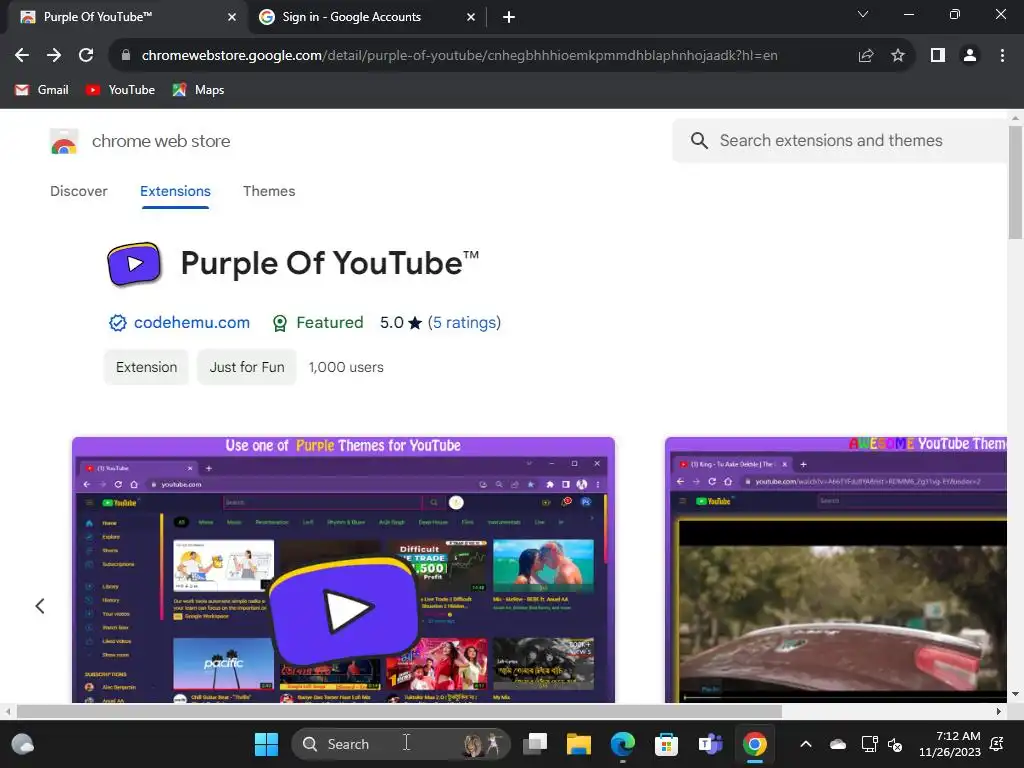The width and height of the screenshot is (1024, 768).
Task: Share this page via the address bar icon
Action: [866, 56]
